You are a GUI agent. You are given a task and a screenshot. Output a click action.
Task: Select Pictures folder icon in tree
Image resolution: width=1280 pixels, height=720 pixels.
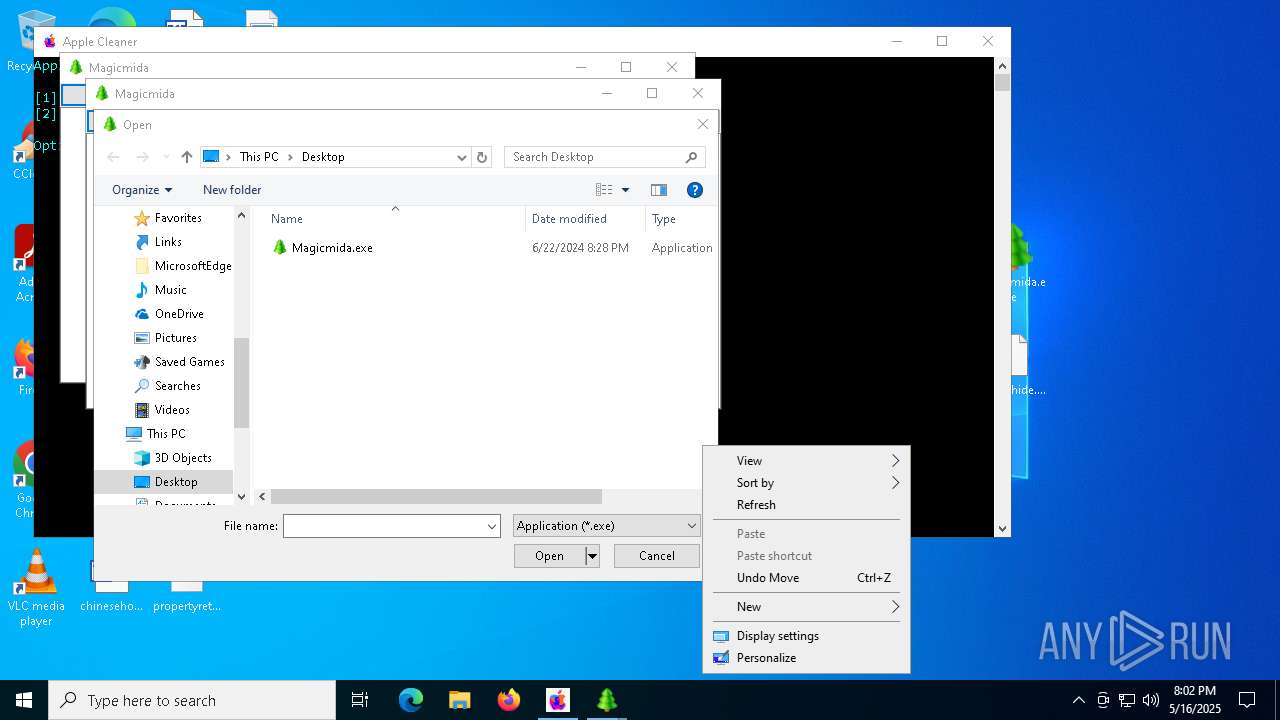tap(142, 338)
